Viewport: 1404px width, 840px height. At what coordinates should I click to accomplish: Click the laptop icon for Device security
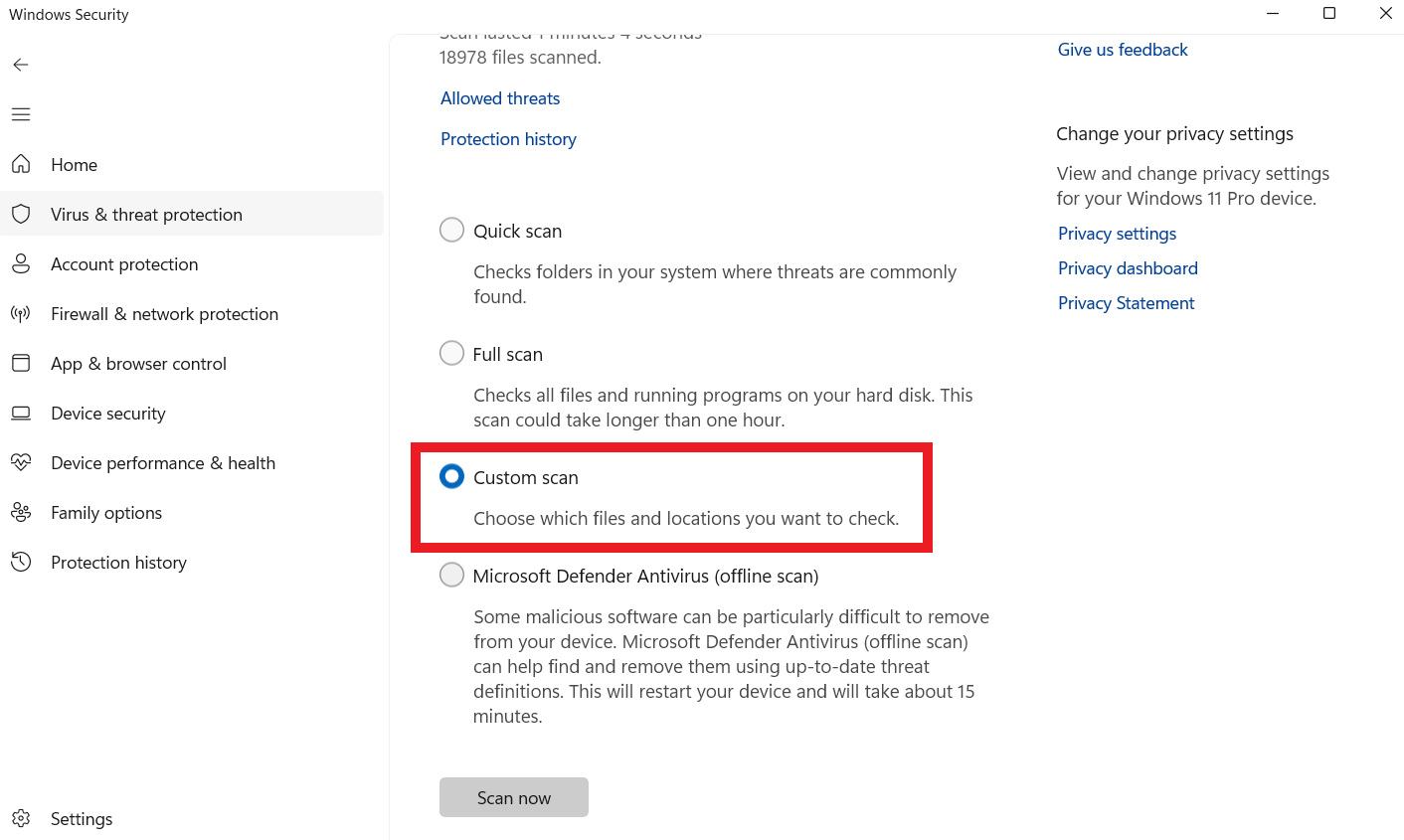click(x=21, y=413)
